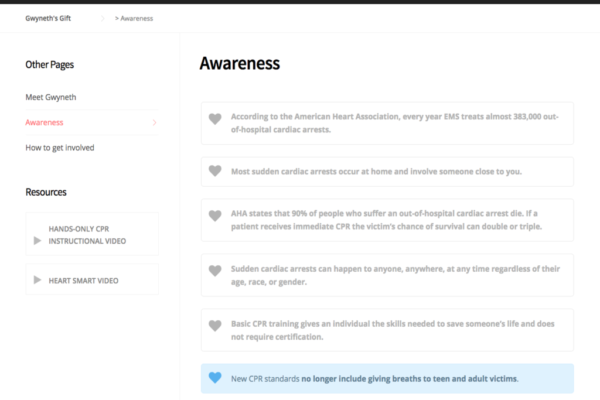Click the blue heart icon on New CPR standards
The width and height of the screenshot is (600, 400).
[214, 378]
